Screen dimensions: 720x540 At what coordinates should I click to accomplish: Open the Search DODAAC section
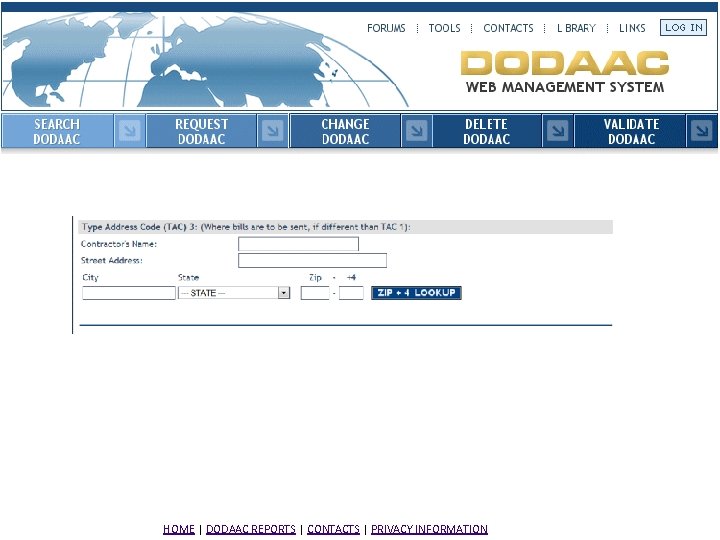pyautogui.click(x=57, y=131)
